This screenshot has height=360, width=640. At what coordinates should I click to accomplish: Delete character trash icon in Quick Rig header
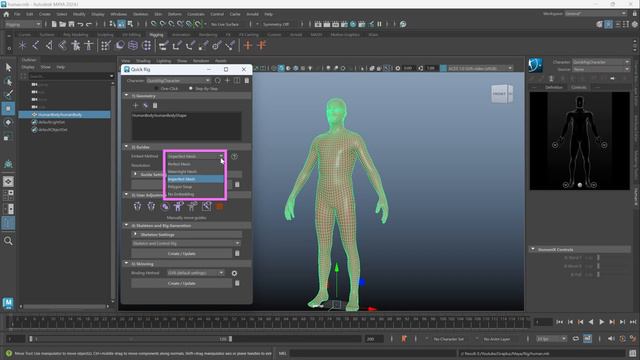[247, 81]
